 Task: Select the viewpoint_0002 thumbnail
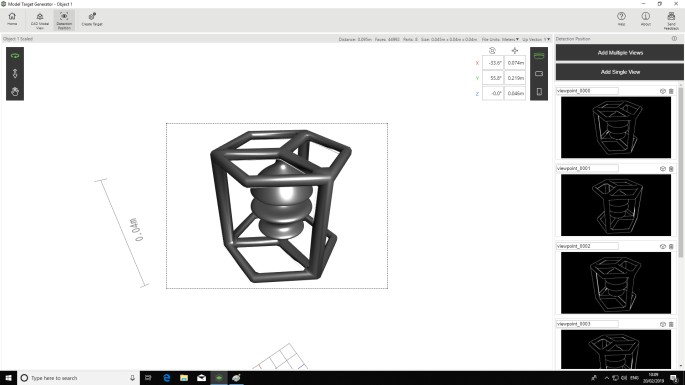(x=616, y=283)
